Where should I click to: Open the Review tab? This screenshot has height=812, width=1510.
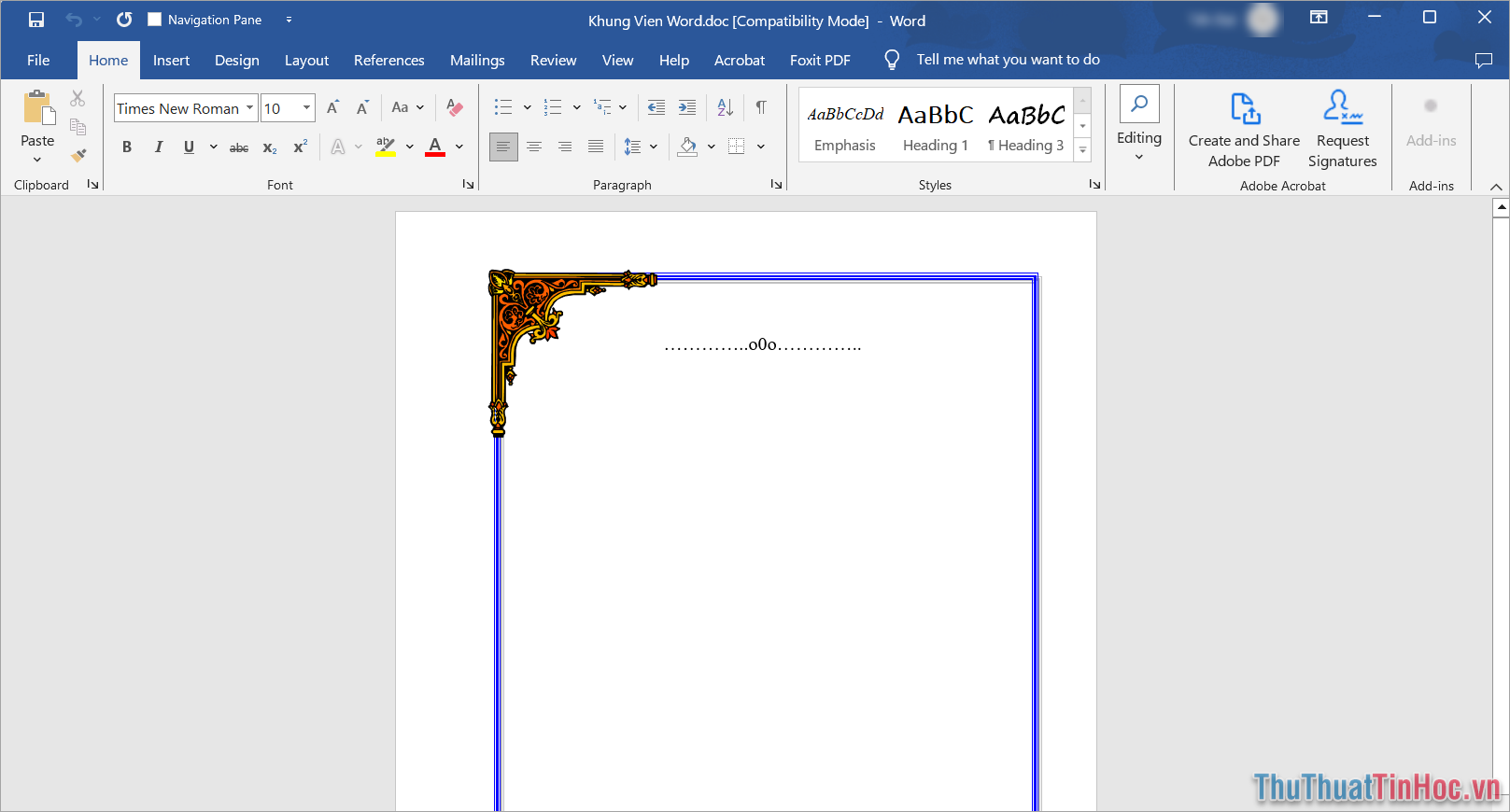pos(553,60)
